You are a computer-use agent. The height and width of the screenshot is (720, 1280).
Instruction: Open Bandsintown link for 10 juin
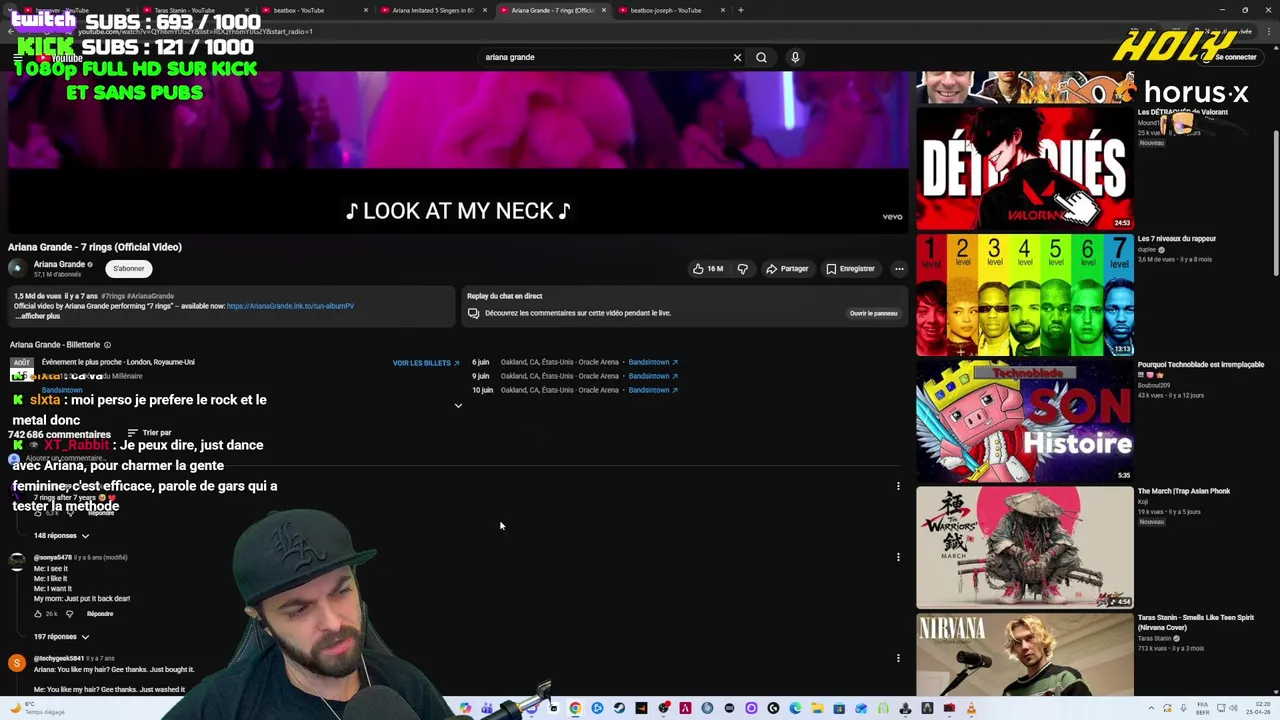653,390
